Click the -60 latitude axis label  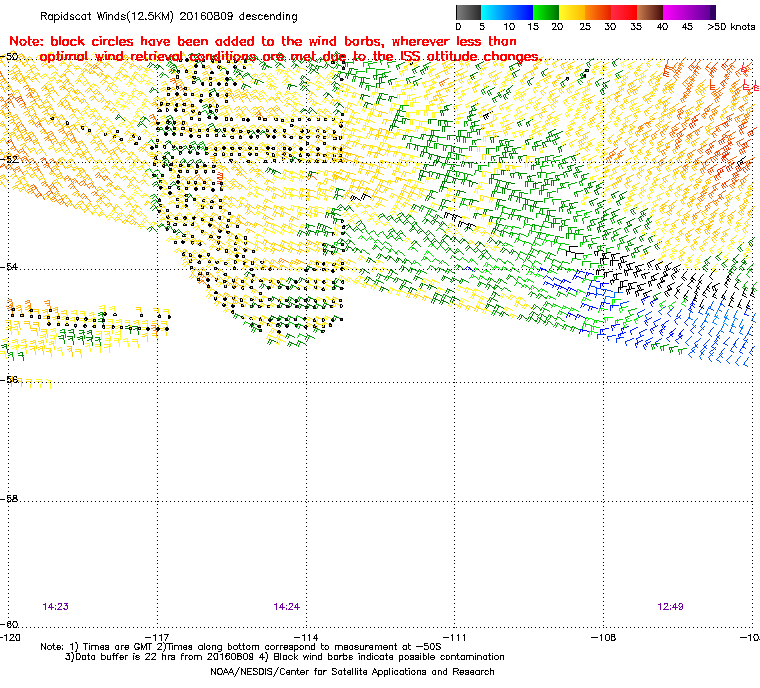[x=9, y=624]
